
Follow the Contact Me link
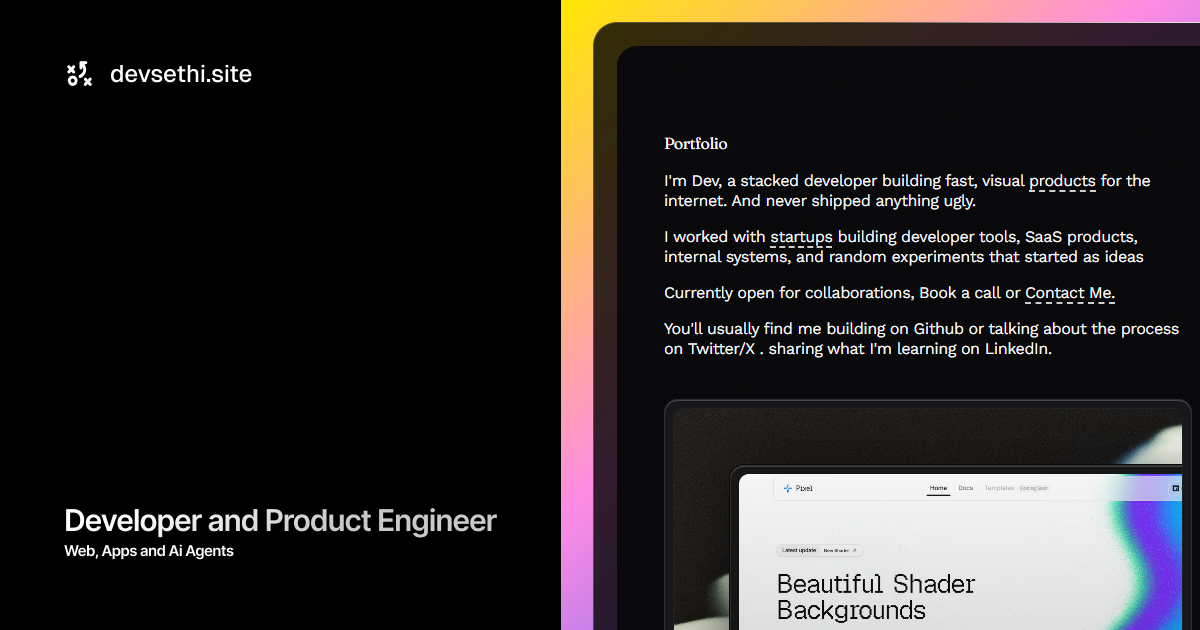(1070, 293)
